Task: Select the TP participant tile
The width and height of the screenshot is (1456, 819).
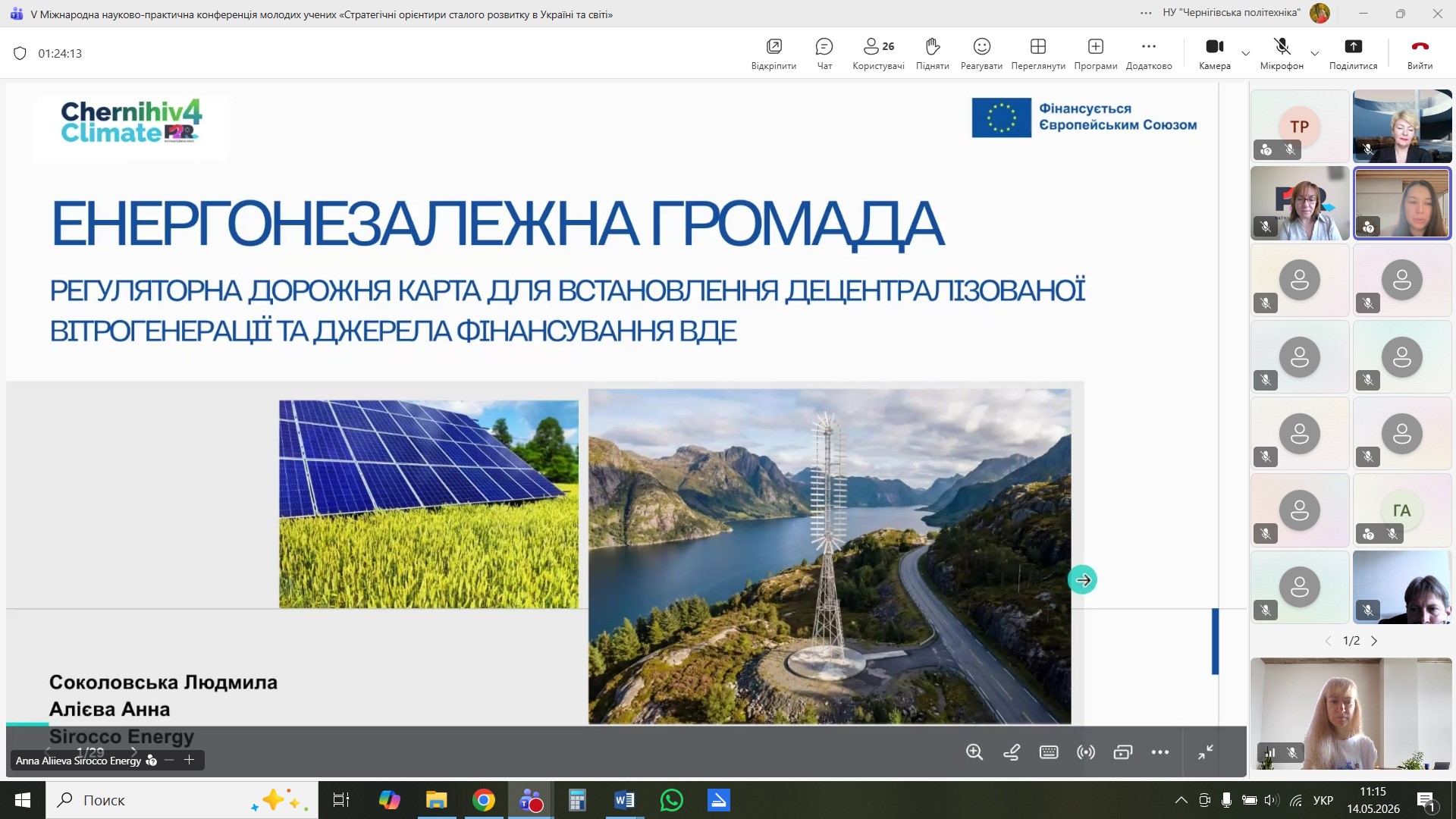Action: tap(1300, 126)
